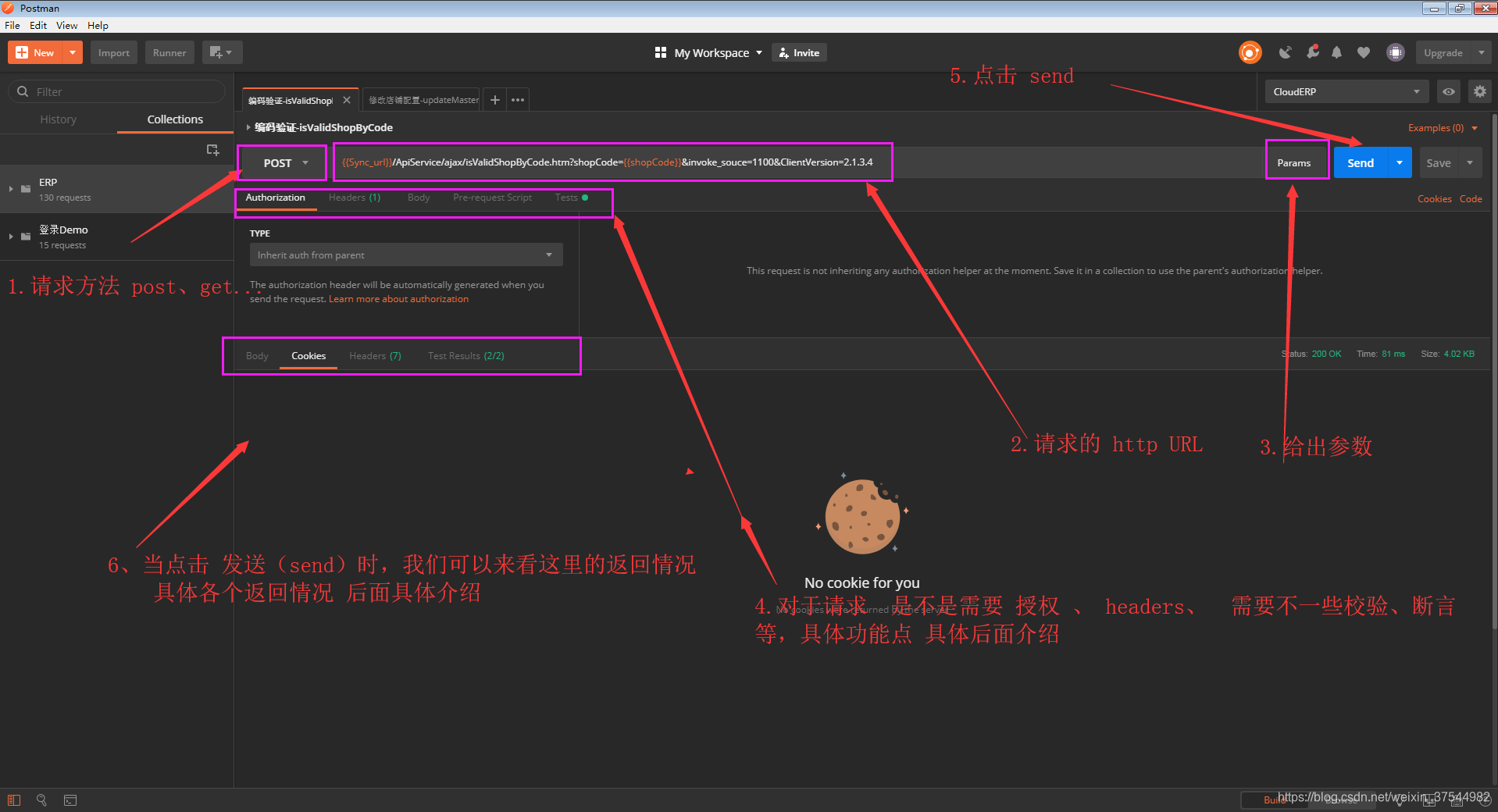The width and height of the screenshot is (1498, 812).
Task: Click the 登录Demo collection folder icon
Action: pos(26,237)
